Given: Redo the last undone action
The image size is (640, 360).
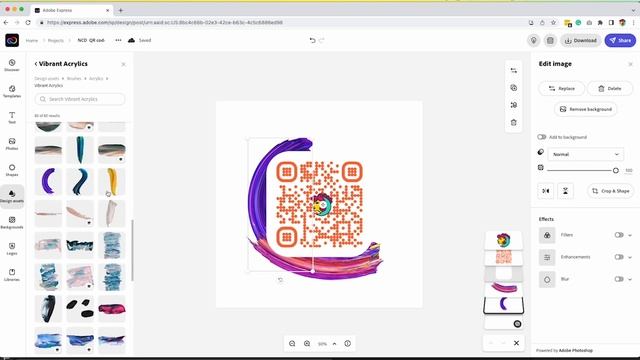Looking at the screenshot, I should click(x=322, y=40).
